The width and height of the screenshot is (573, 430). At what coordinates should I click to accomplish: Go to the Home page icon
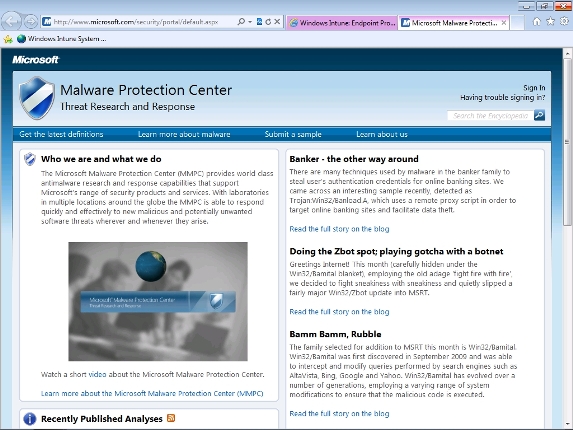point(536,22)
